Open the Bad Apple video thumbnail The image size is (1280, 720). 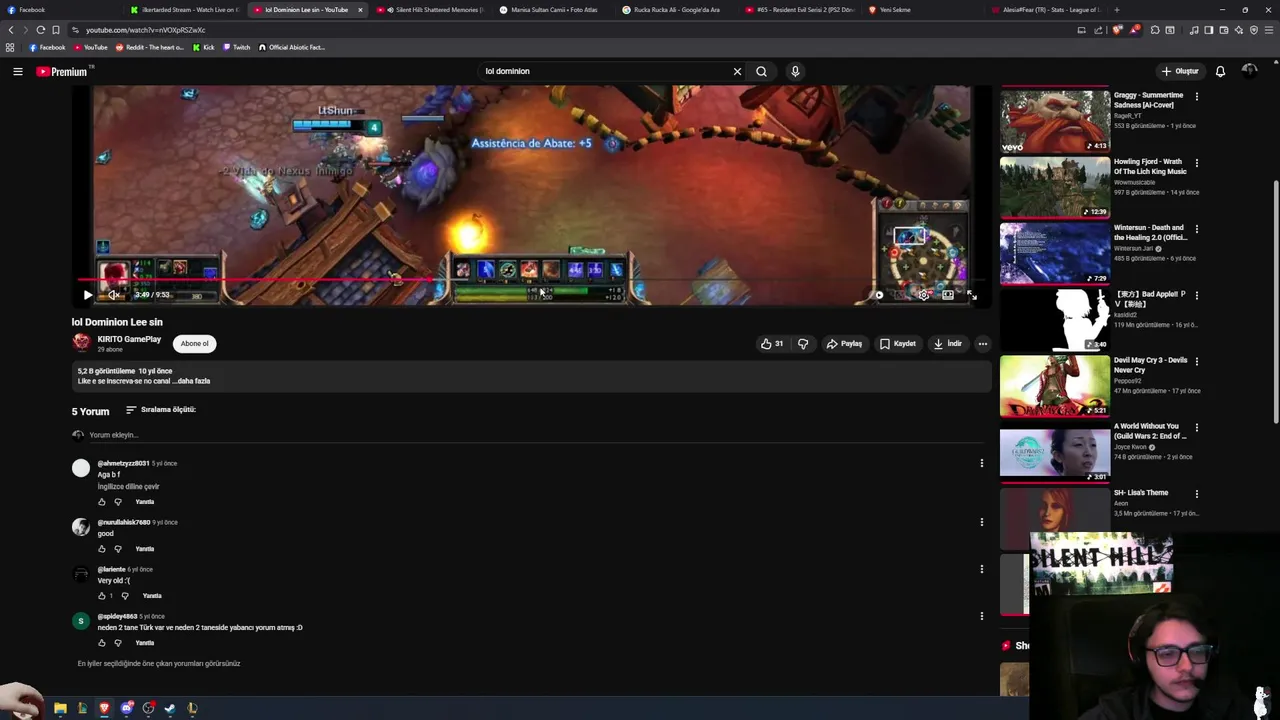pos(1055,319)
